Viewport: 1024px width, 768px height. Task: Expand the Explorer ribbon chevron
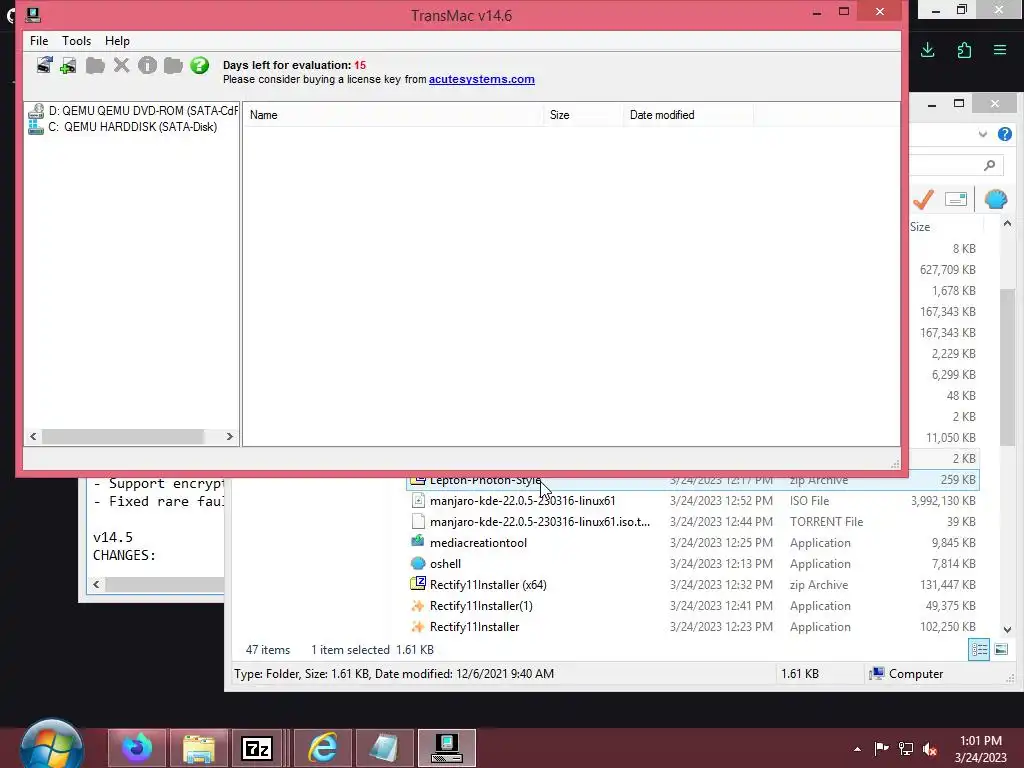(x=983, y=134)
